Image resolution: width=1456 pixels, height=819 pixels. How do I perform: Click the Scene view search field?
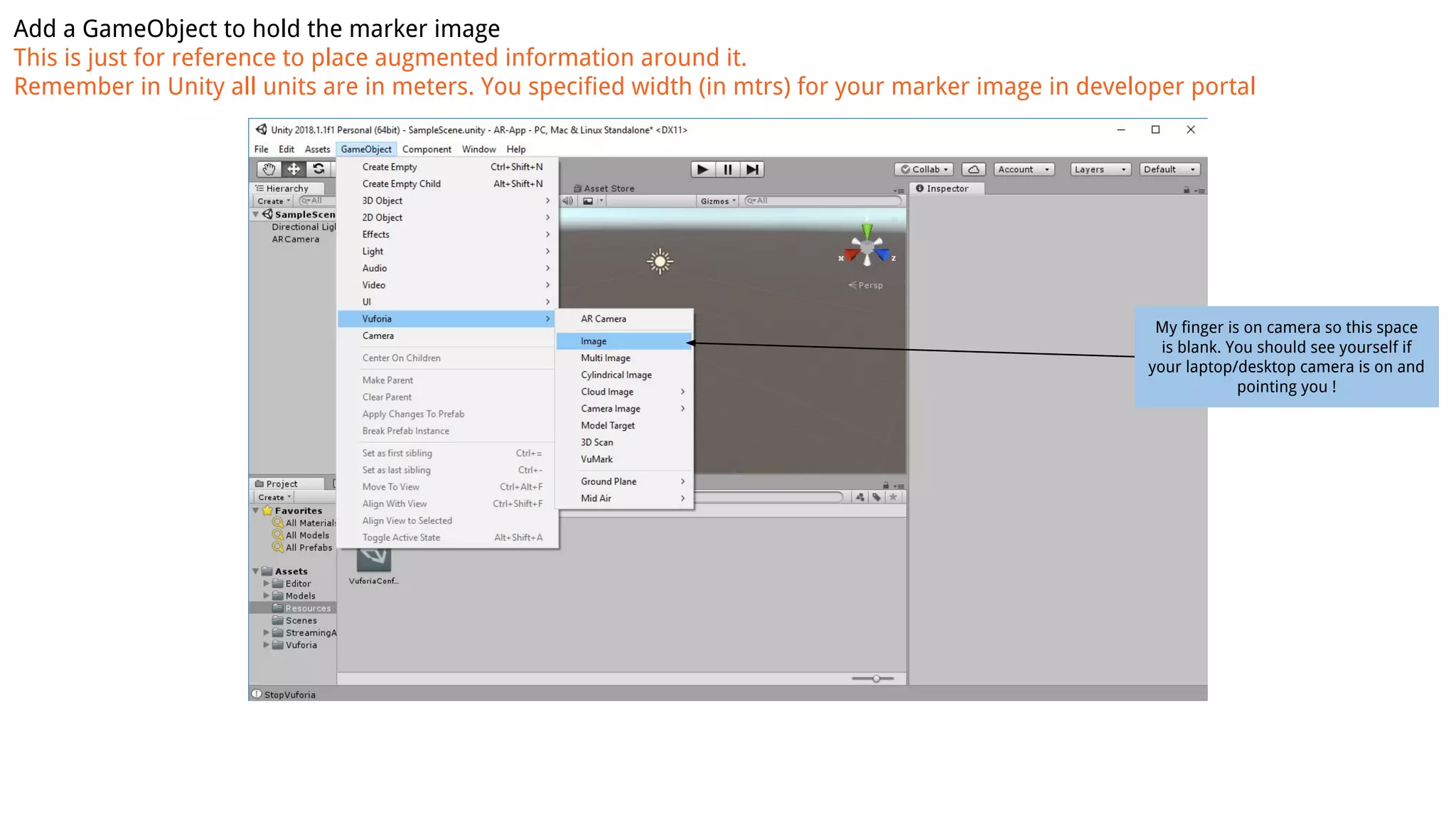(823, 201)
